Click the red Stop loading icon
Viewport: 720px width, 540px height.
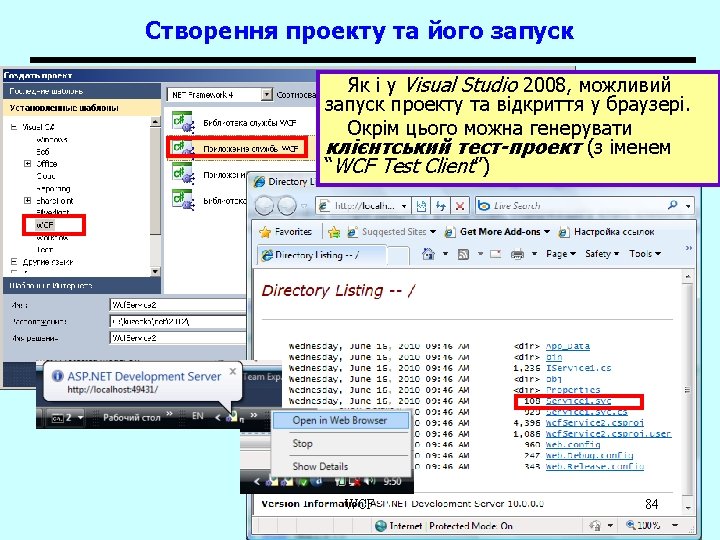click(460, 206)
